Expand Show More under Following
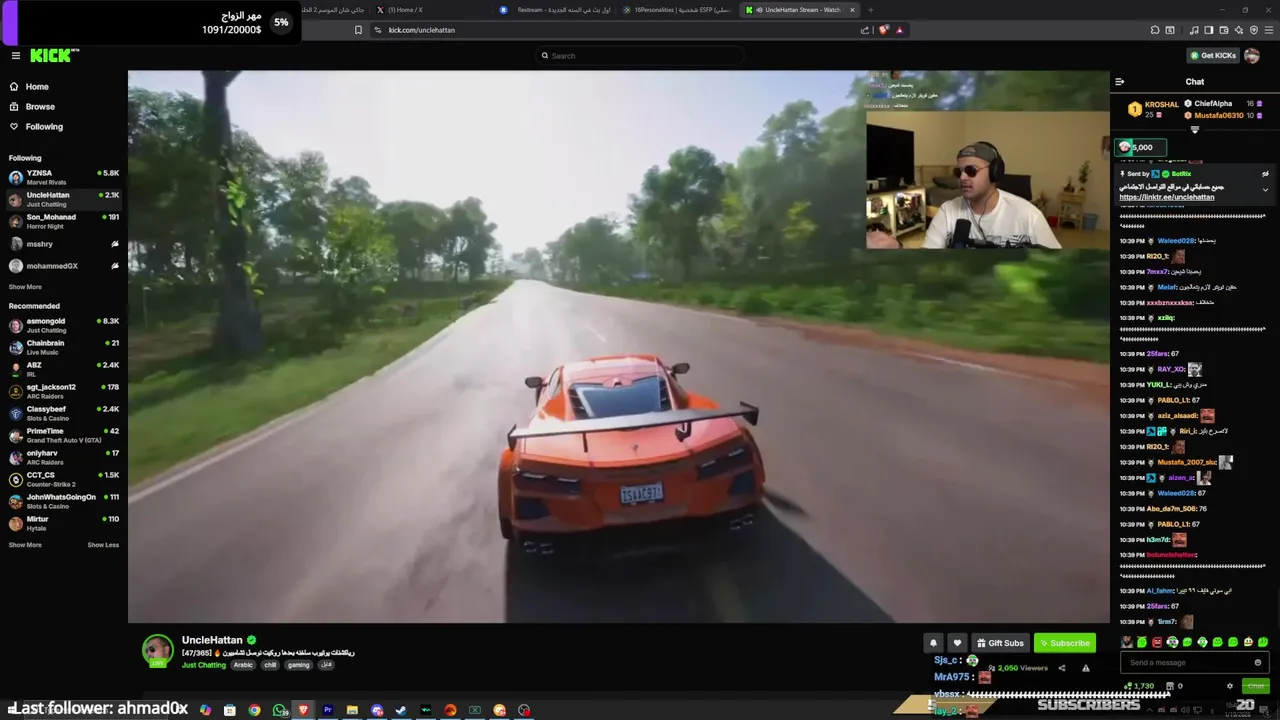The width and height of the screenshot is (1280, 720). (x=25, y=287)
